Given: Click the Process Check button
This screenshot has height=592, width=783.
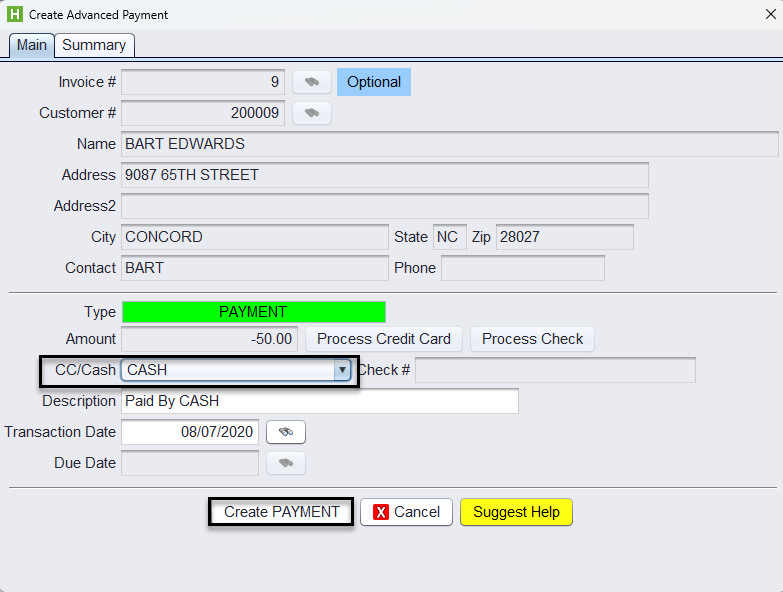Looking at the screenshot, I should (x=532, y=339).
